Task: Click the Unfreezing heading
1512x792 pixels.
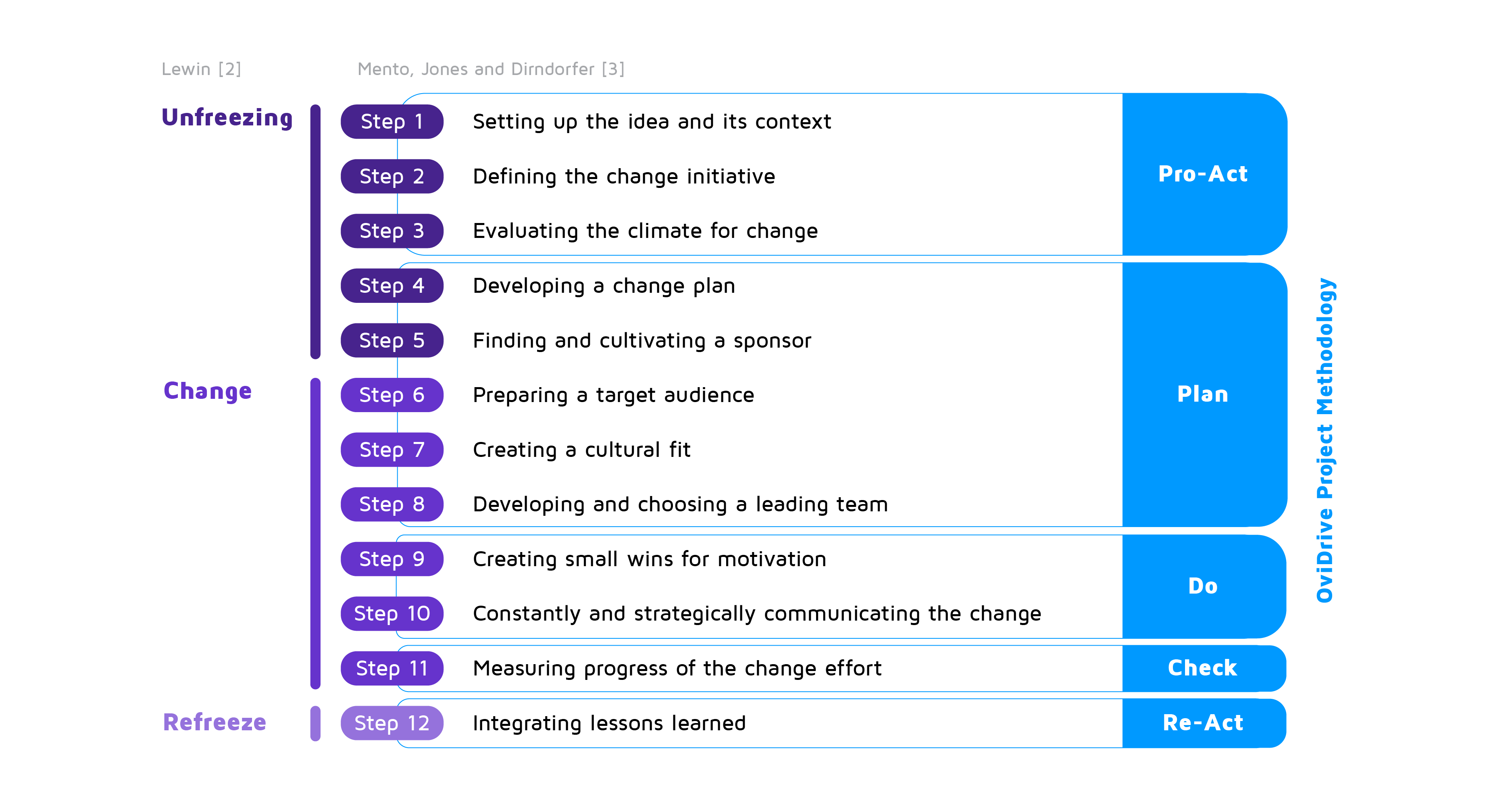Action: (227, 118)
